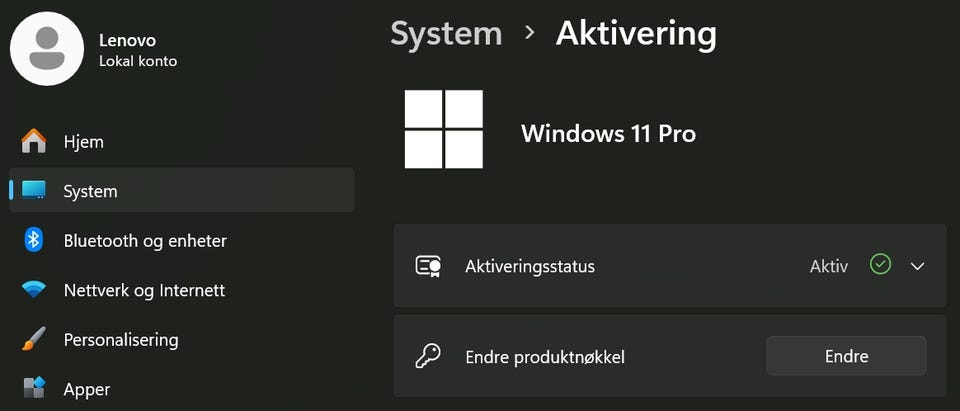Click the Wi-Fi network icon
960x411 pixels.
(x=34, y=290)
